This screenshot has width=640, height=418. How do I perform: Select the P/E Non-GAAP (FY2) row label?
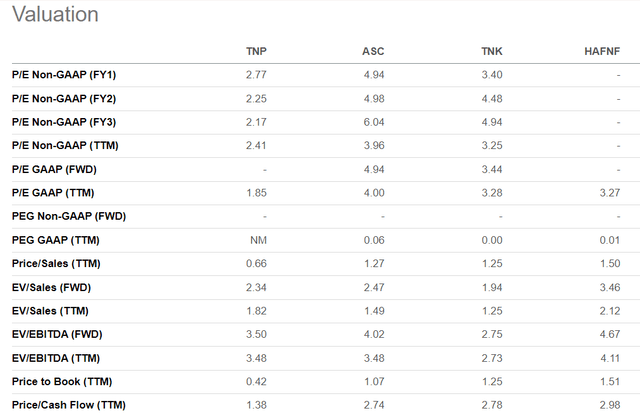[64, 99]
